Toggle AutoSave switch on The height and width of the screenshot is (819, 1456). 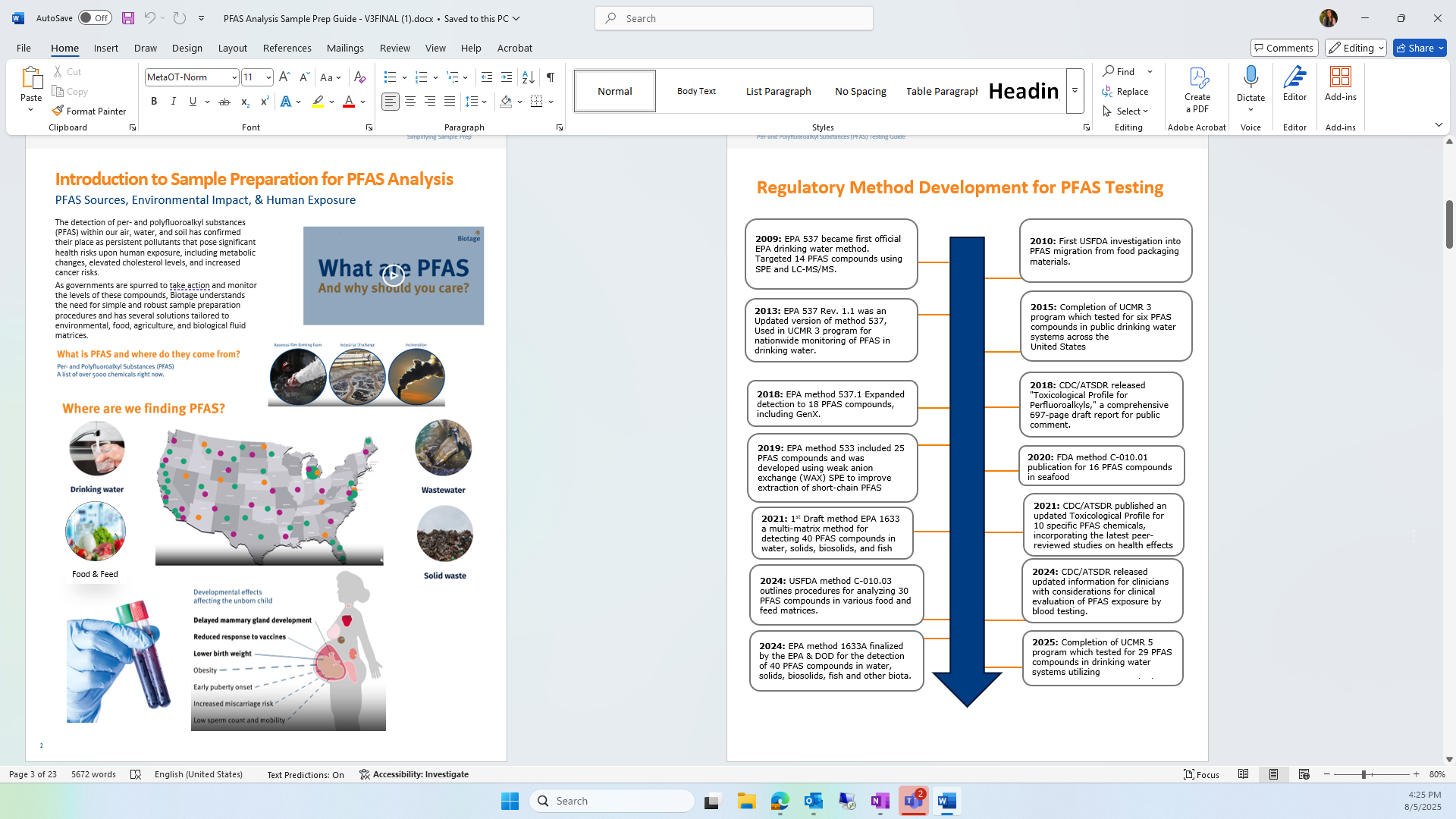point(95,18)
